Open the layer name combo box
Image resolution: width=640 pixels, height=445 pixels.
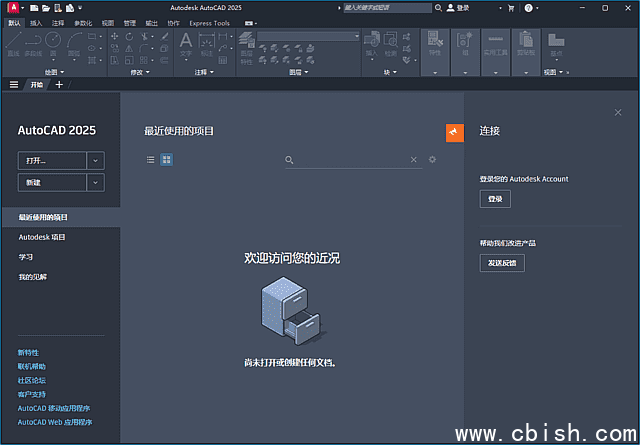click(308, 36)
